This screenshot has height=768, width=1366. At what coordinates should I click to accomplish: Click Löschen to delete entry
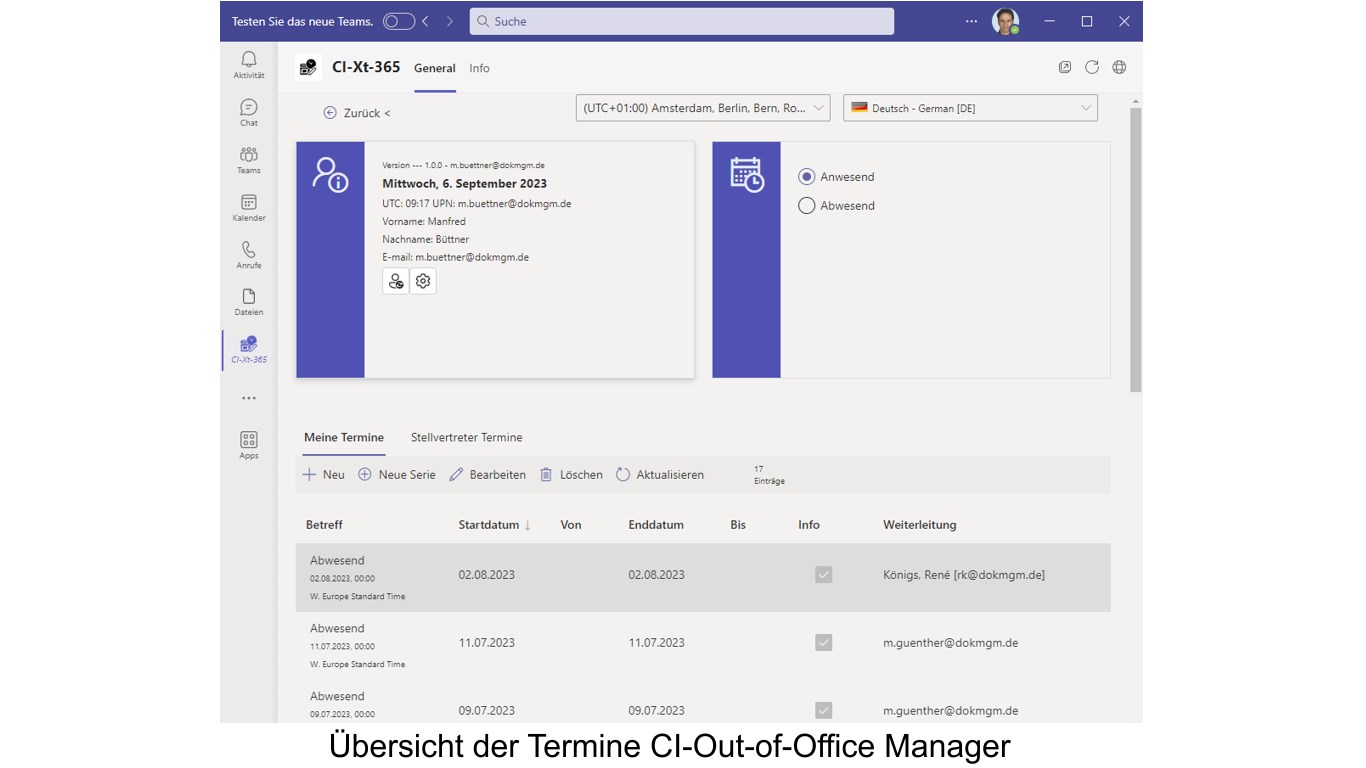pos(571,475)
